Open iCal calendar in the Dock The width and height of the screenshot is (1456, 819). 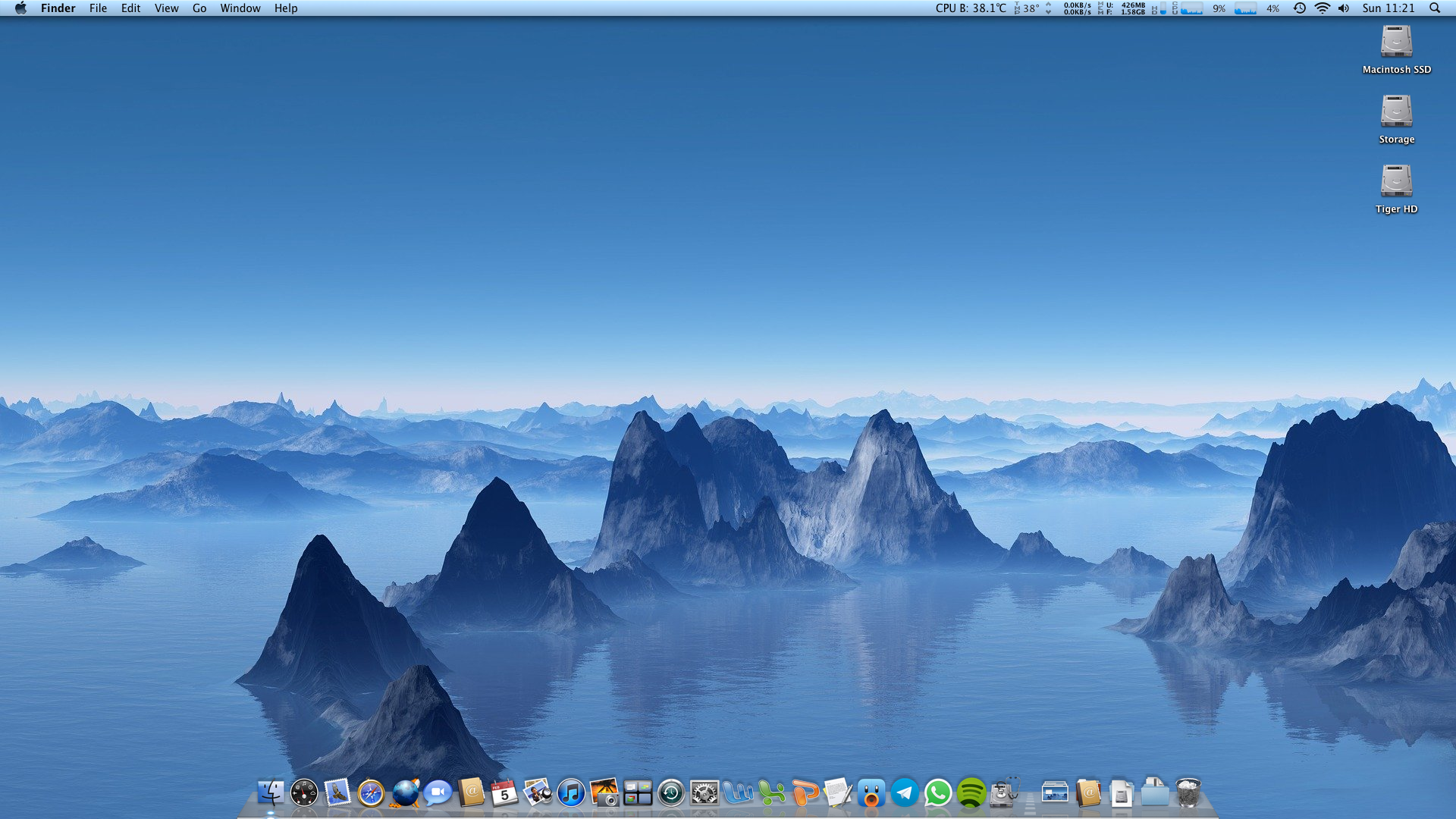(504, 793)
